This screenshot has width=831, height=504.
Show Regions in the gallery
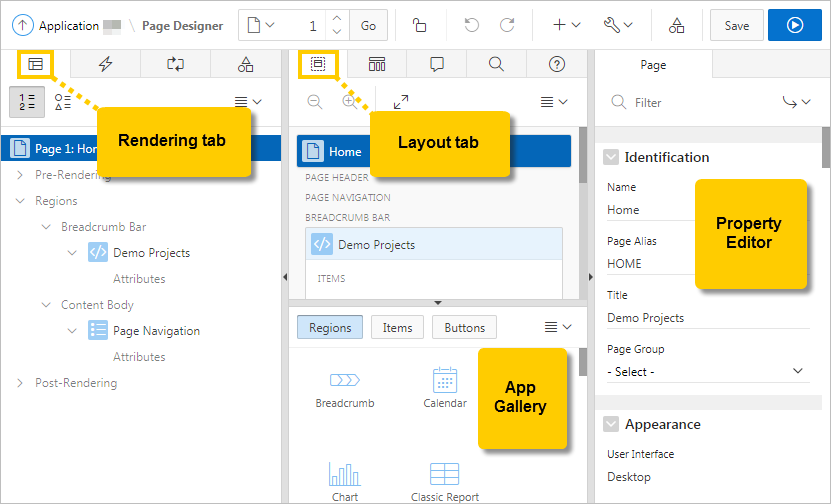pos(330,328)
